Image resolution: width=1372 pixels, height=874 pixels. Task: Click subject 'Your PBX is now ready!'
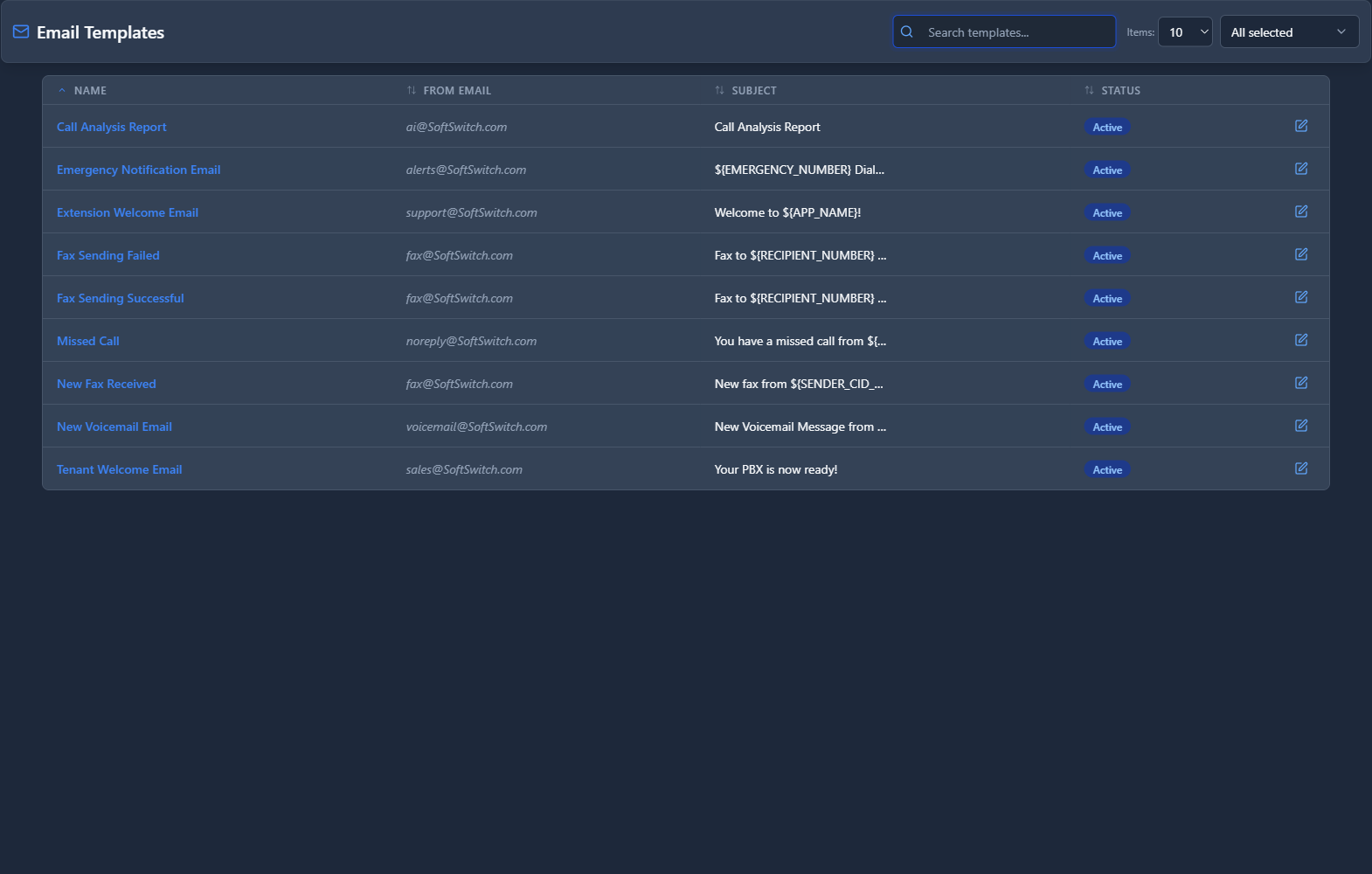click(x=776, y=469)
